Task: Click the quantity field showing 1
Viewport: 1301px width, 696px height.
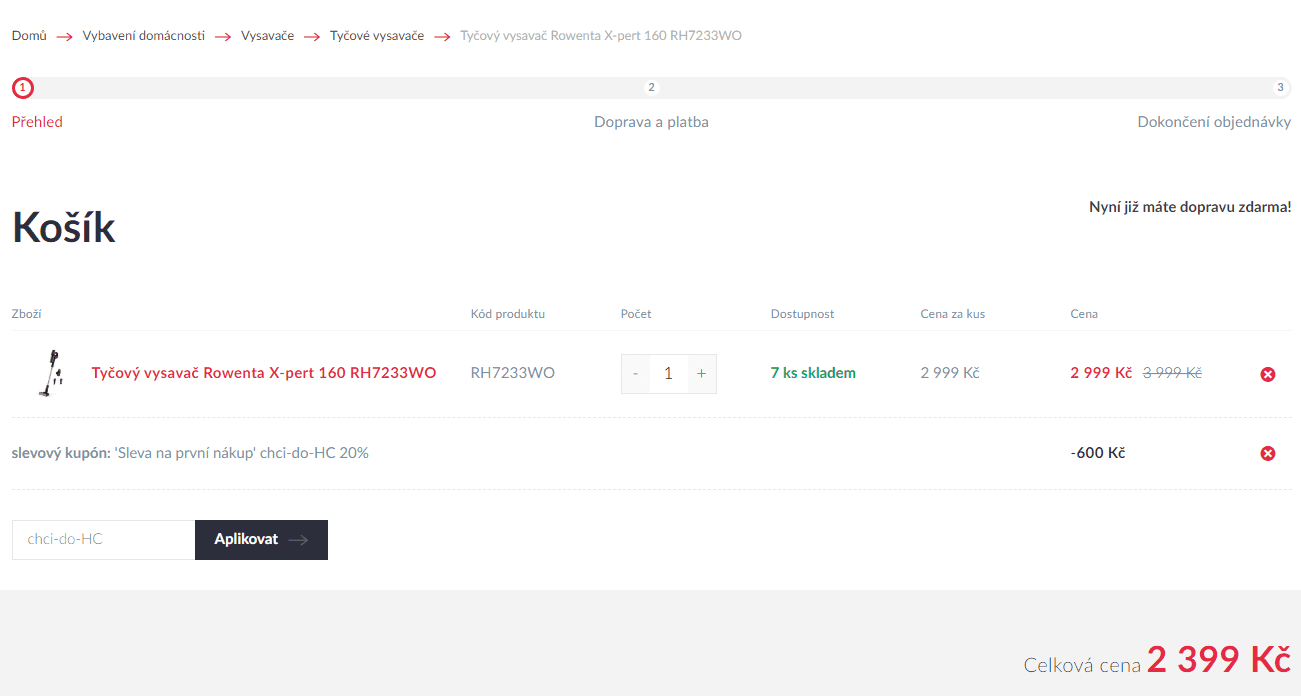Action: (x=669, y=374)
